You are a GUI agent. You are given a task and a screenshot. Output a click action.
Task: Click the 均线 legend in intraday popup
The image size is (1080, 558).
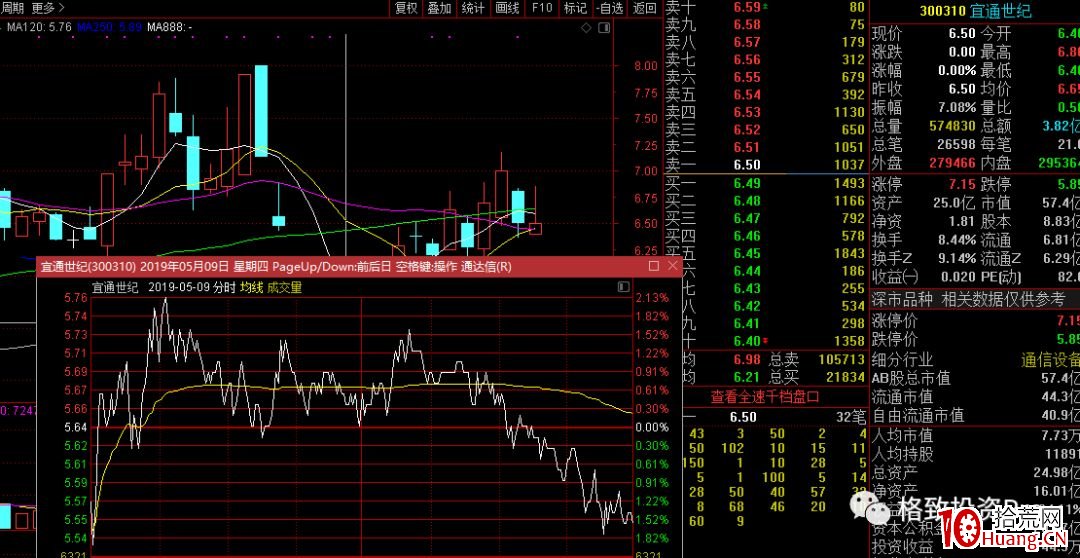tap(251, 287)
